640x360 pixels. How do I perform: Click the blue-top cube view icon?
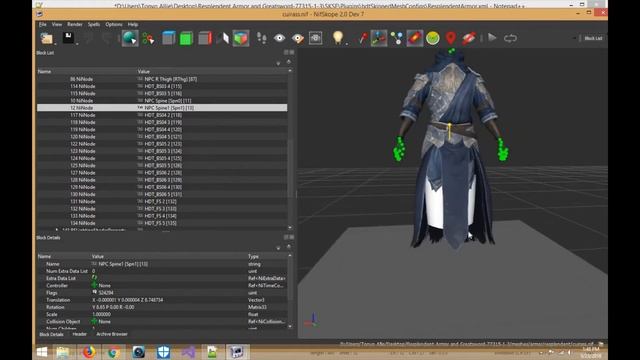pos(168,38)
